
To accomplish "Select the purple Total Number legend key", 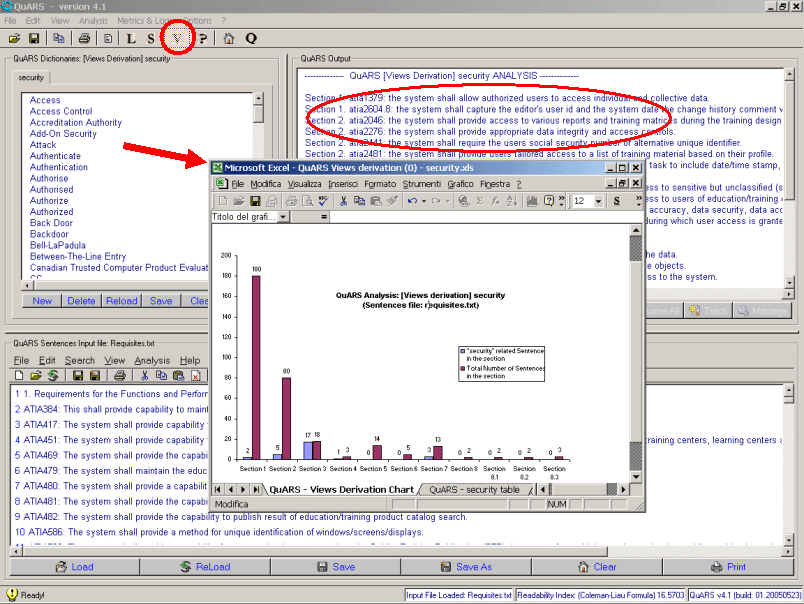I will click(x=463, y=368).
